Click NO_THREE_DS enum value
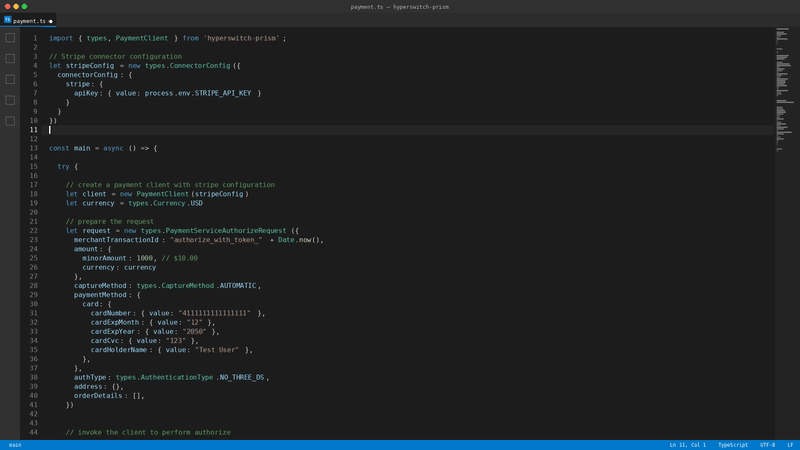Screen dimensions: 800x450 tap(242, 378)
